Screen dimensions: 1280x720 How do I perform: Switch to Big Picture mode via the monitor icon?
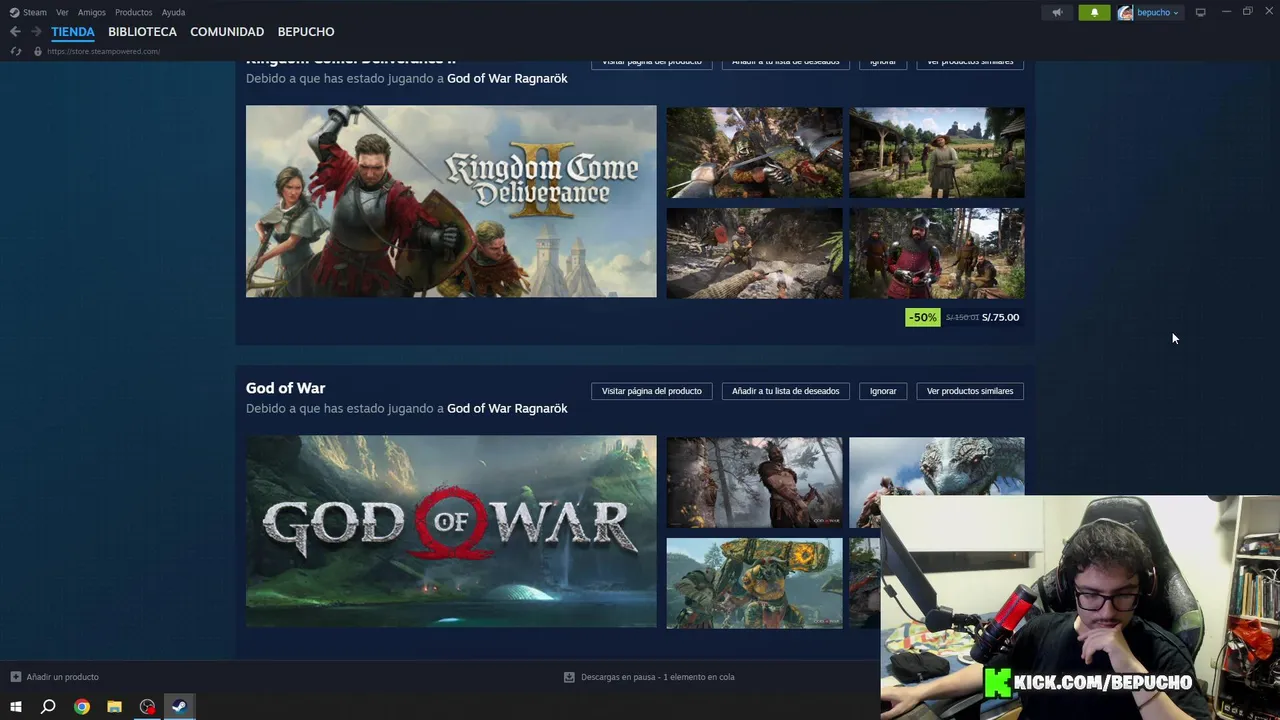point(1200,12)
